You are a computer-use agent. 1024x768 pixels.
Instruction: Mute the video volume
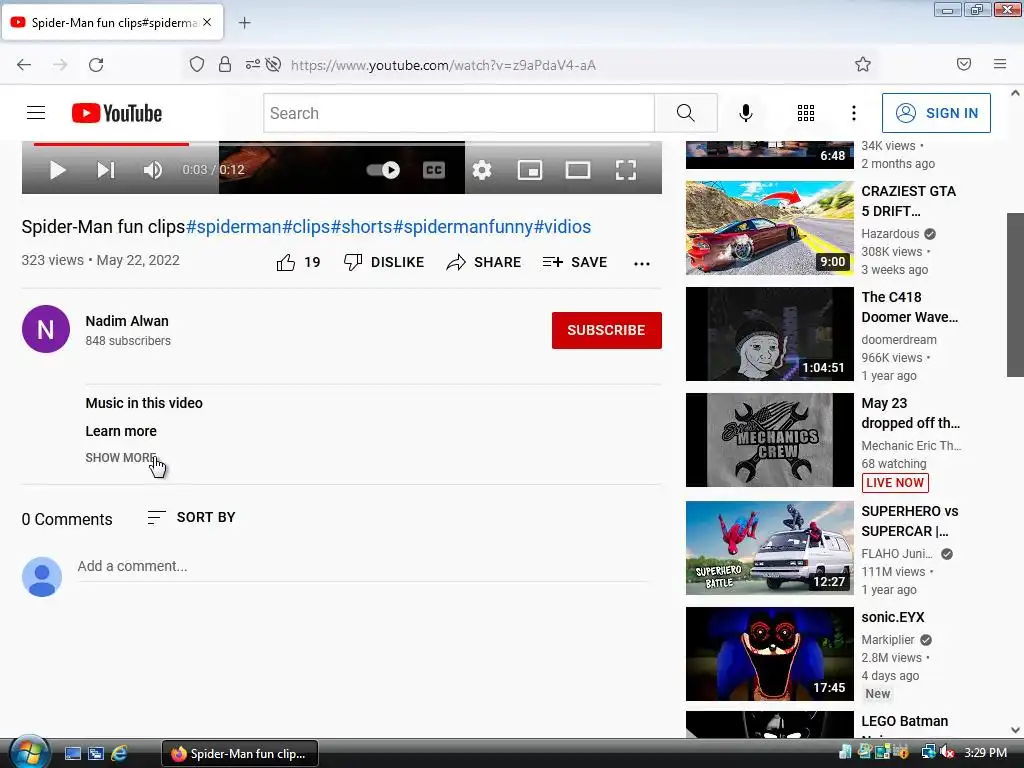pyautogui.click(x=153, y=170)
